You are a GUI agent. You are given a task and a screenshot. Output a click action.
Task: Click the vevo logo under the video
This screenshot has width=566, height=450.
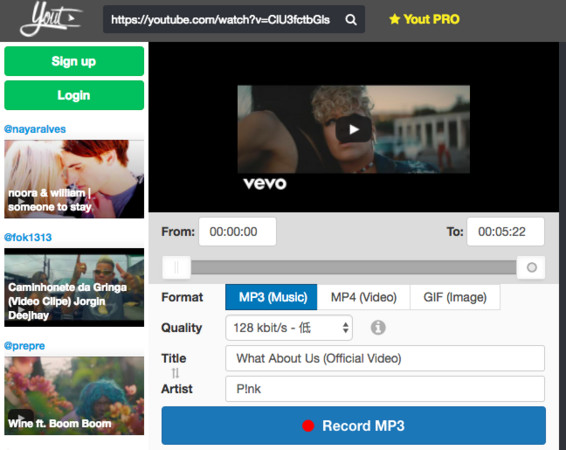265,184
